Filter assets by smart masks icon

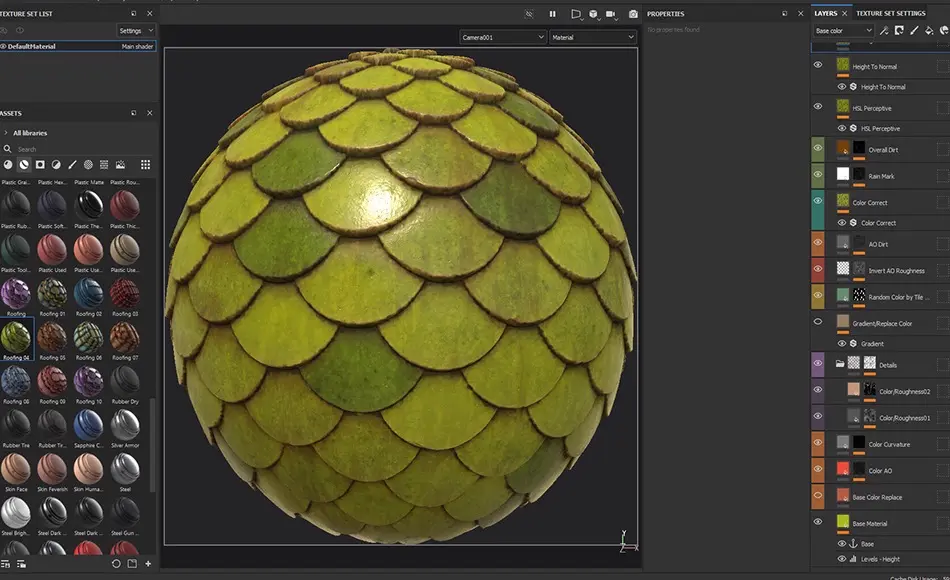(x=40, y=165)
